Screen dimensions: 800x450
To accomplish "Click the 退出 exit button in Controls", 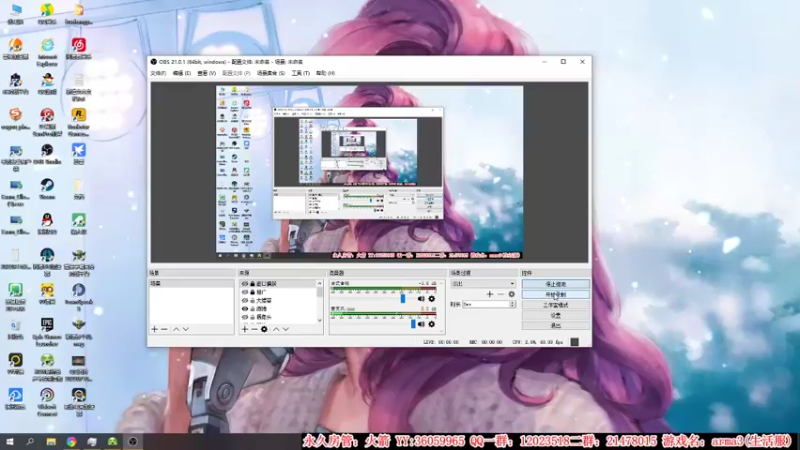I will coord(556,326).
